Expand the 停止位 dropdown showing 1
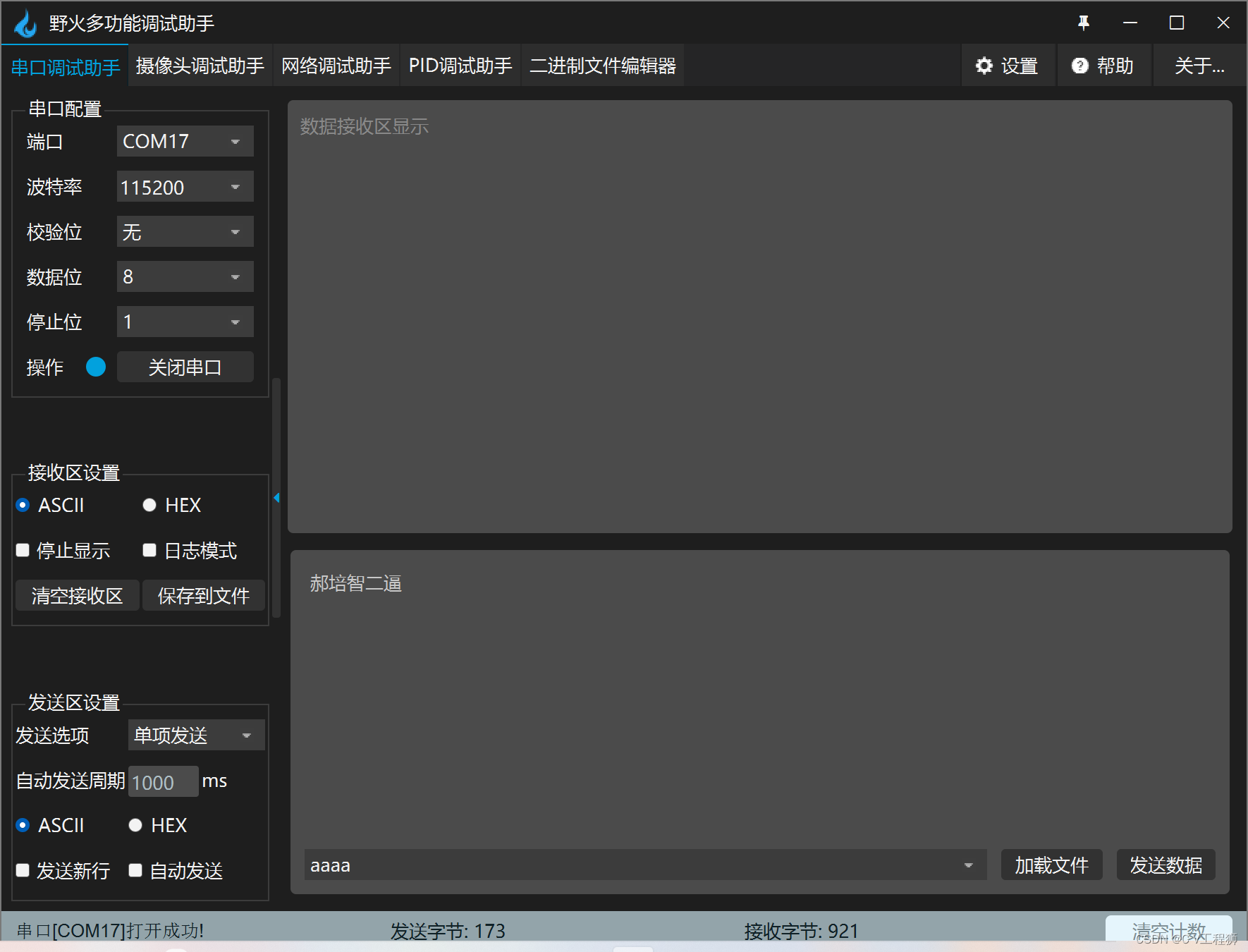This screenshot has height=952, width=1248. pyautogui.click(x=185, y=322)
